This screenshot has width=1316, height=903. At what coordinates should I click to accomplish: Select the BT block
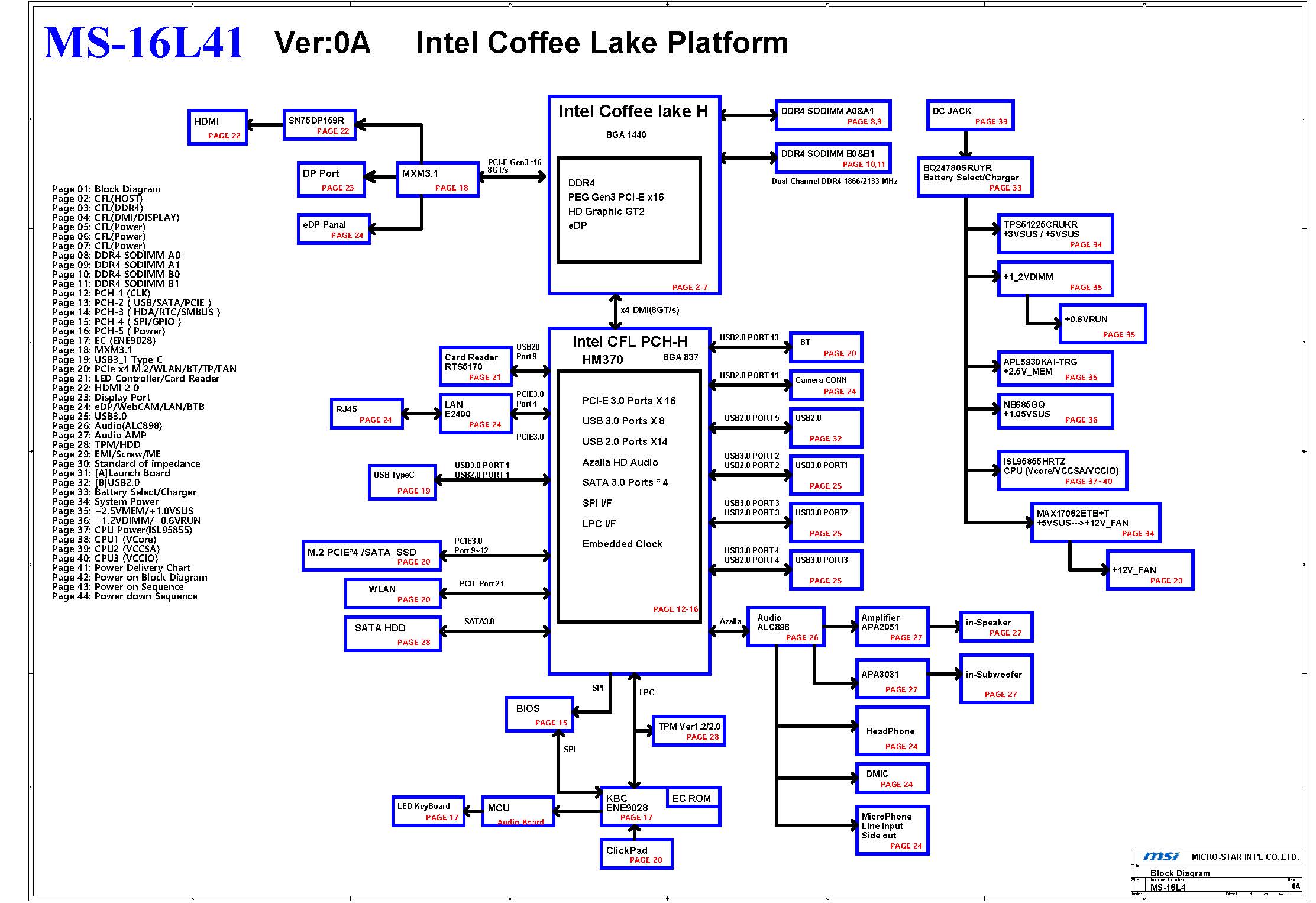point(826,347)
